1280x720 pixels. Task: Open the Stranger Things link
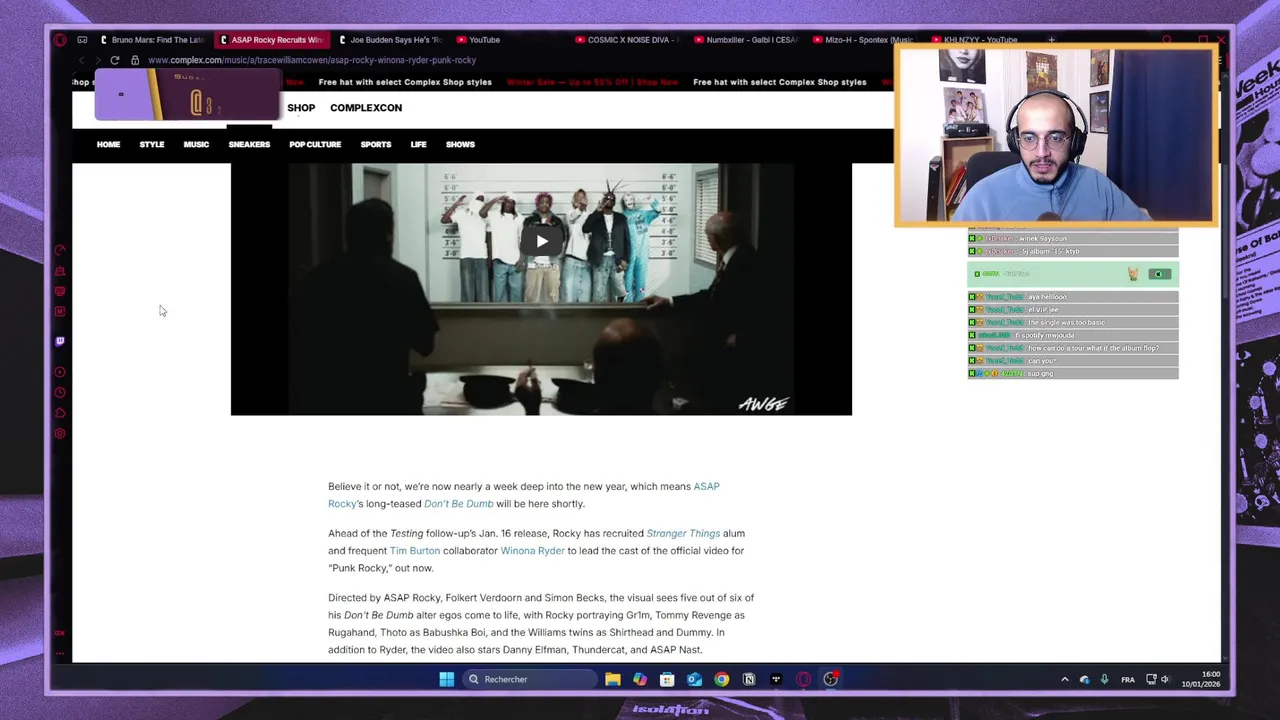[x=683, y=534]
